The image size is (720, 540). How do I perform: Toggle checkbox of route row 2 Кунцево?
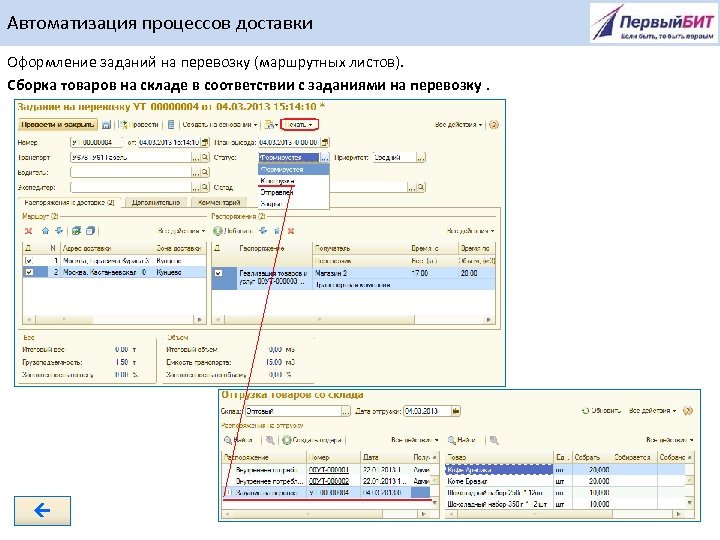point(29,272)
